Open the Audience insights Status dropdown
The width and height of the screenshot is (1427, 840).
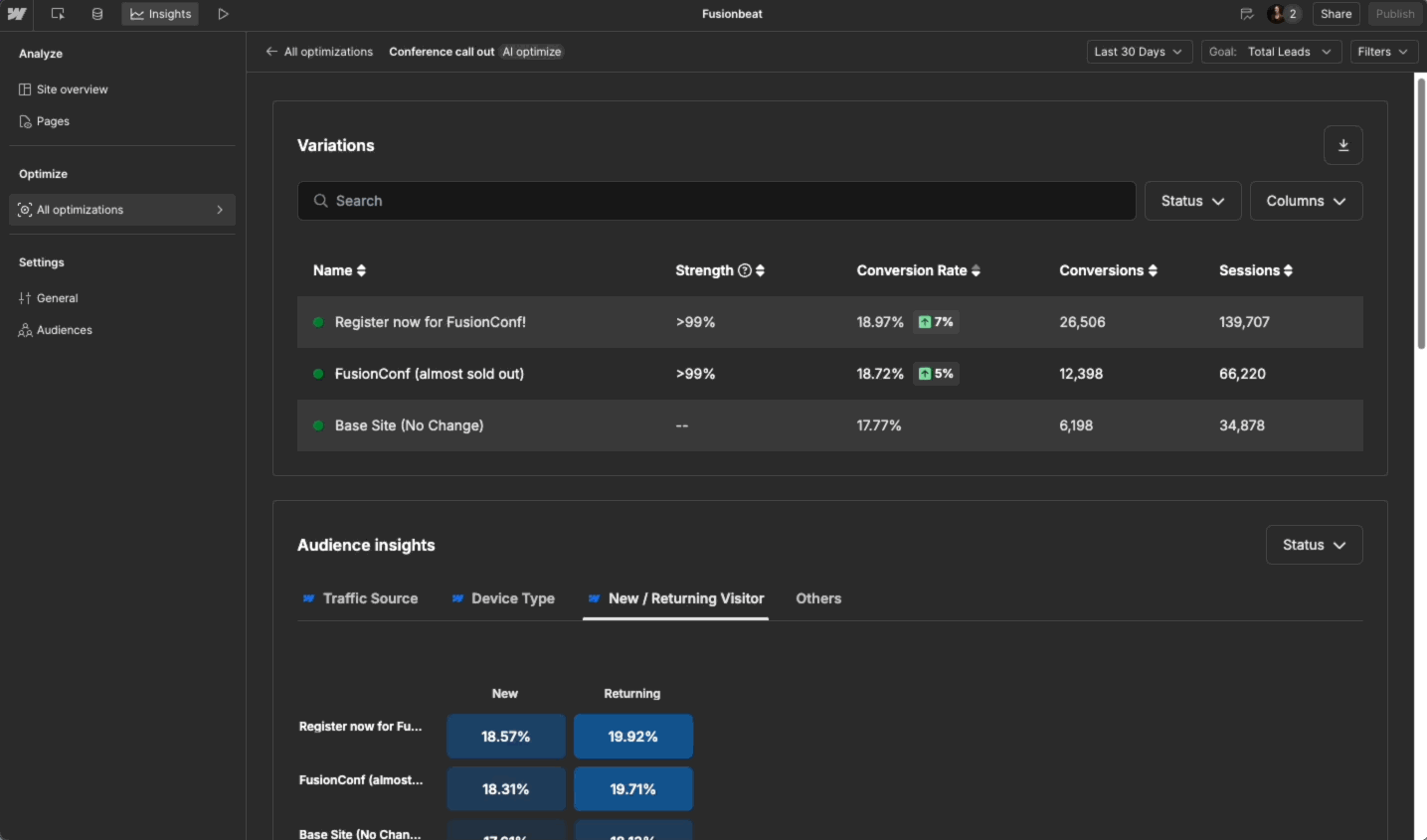(x=1314, y=545)
